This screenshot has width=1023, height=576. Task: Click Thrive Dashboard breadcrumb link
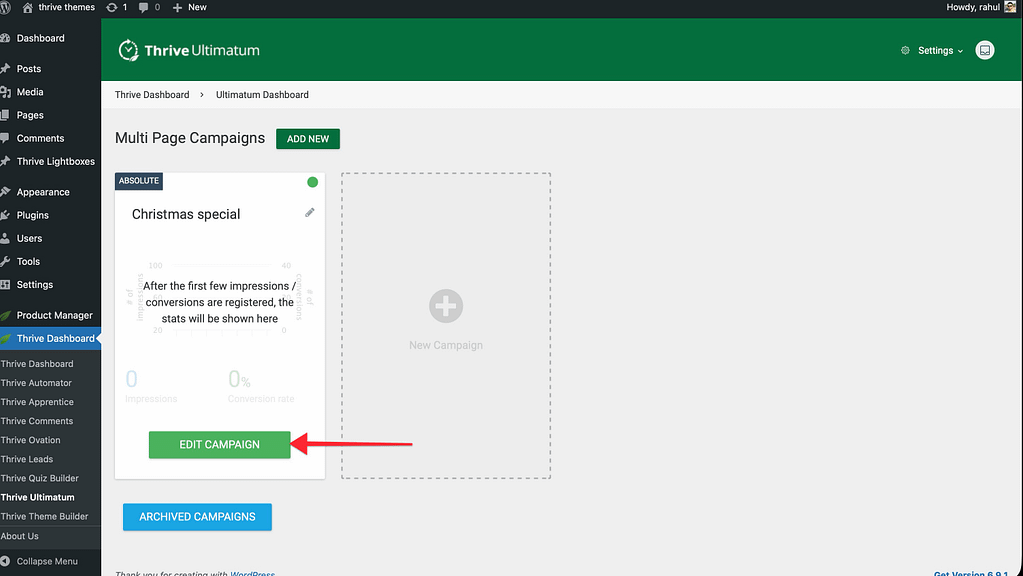(152, 95)
